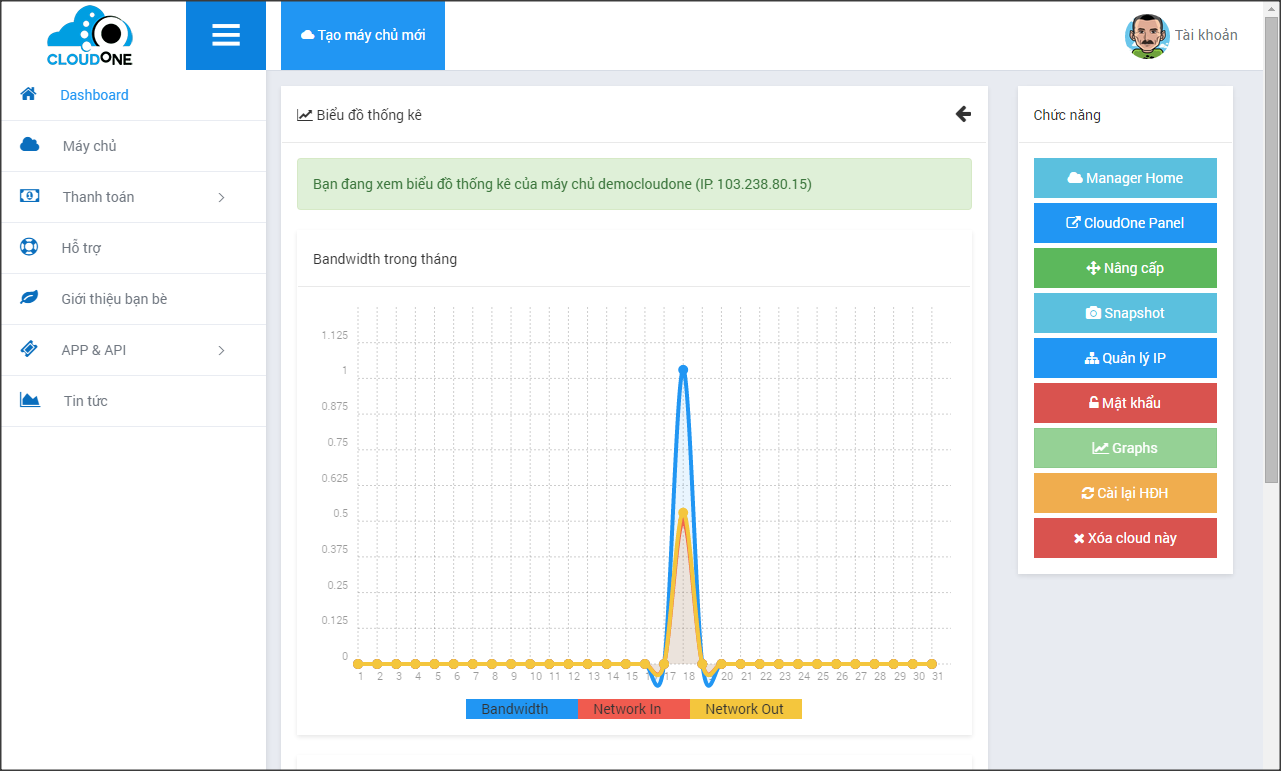Click the back arrow in chart header
The width and height of the screenshot is (1281, 771).
(x=963, y=114)
